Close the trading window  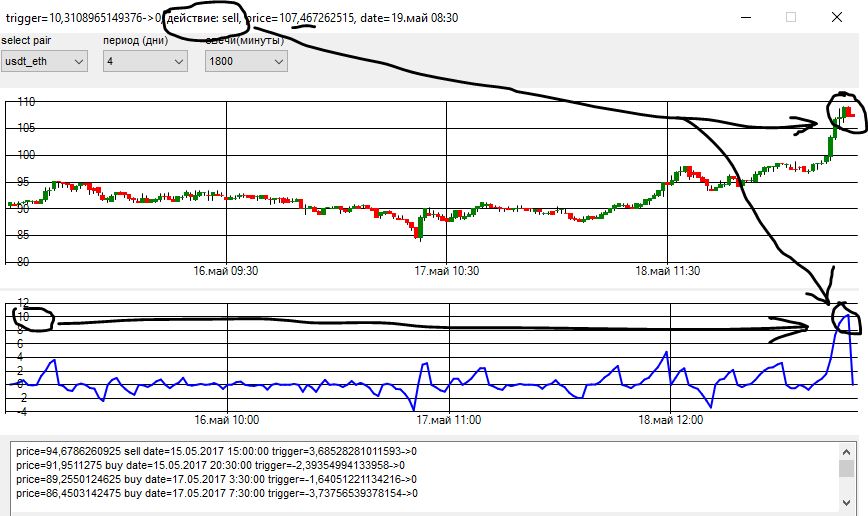click(x=836, y=17)
